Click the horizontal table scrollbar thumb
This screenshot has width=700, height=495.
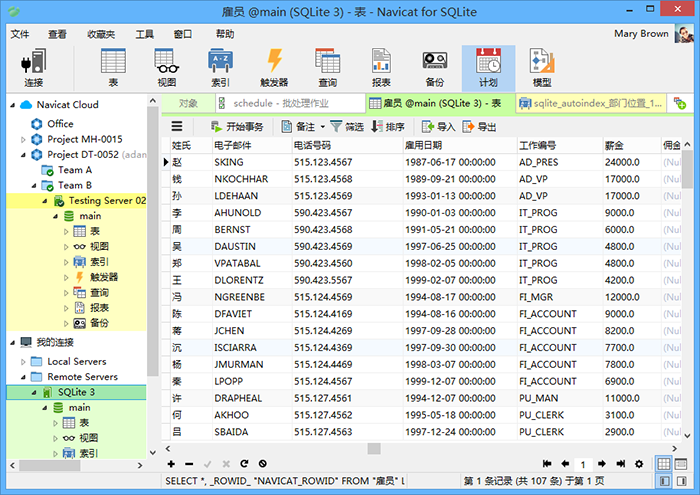tap(374, 448)
